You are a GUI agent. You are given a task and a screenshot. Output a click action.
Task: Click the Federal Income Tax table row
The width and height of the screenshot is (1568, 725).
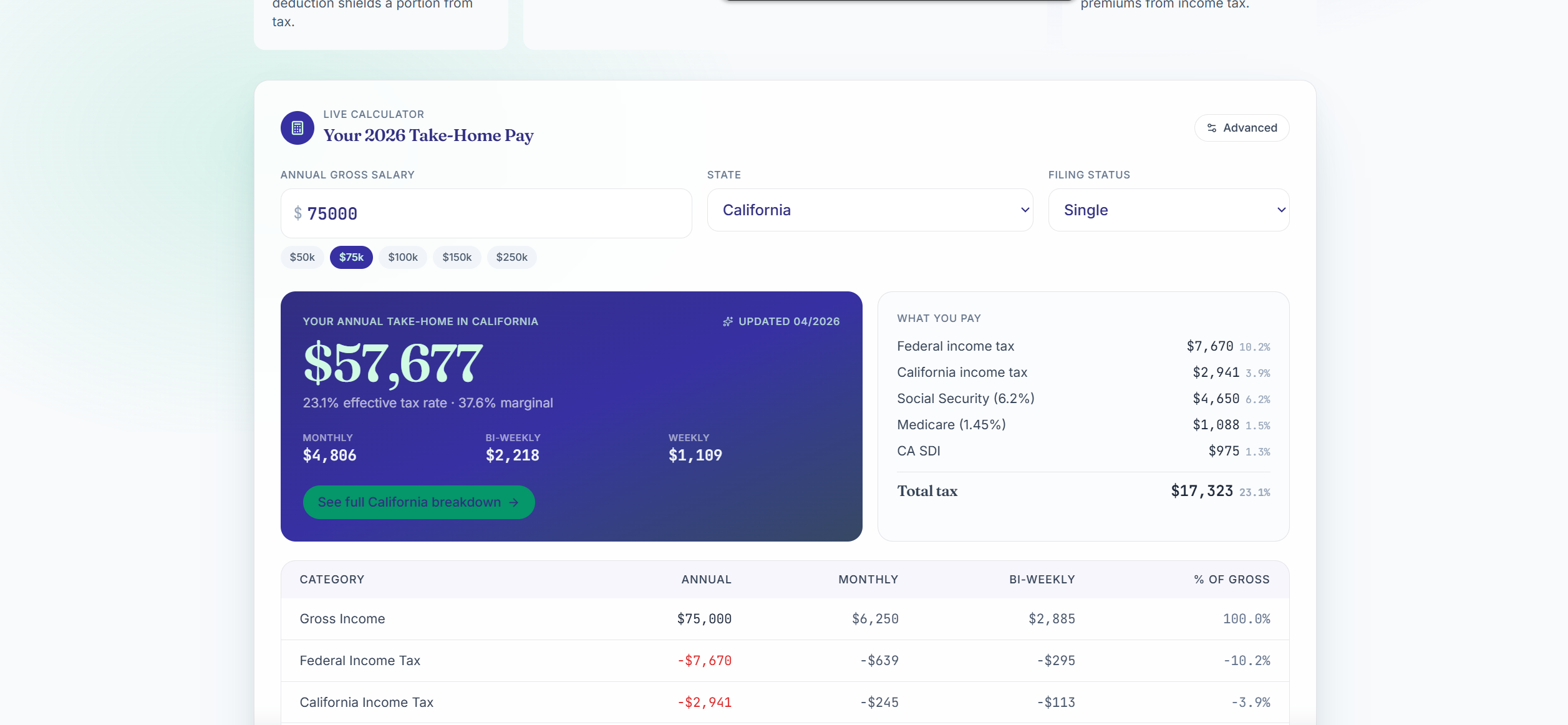click(785, 661)
